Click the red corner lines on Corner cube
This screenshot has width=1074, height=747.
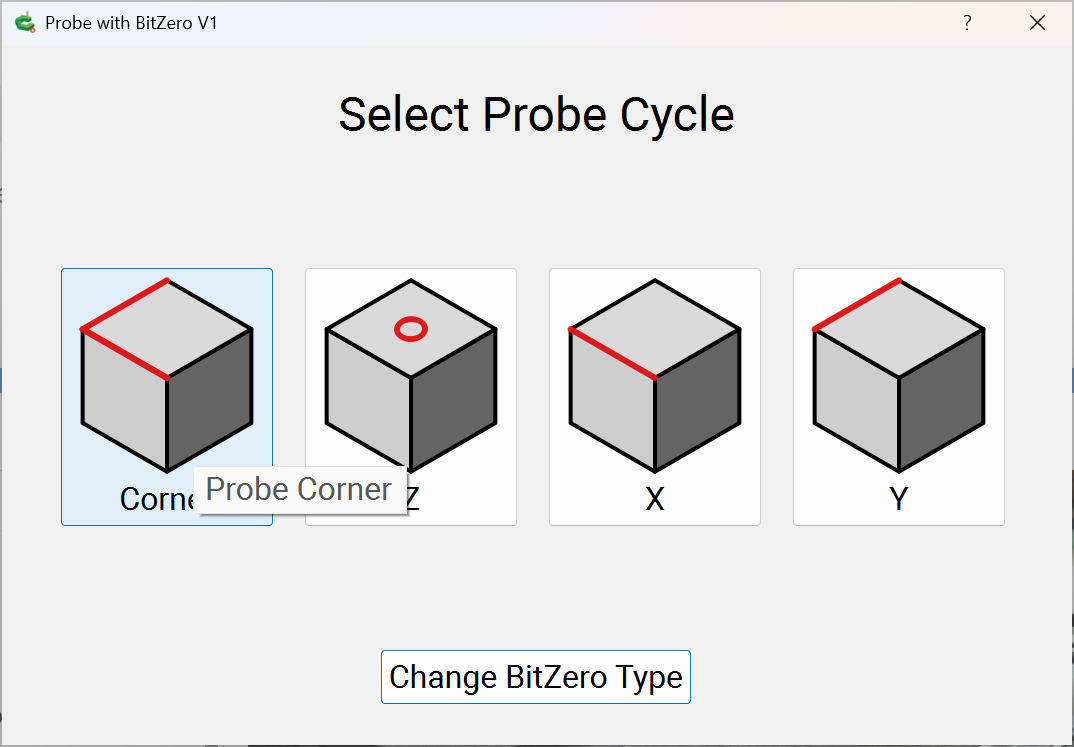[x=124, y=353]
